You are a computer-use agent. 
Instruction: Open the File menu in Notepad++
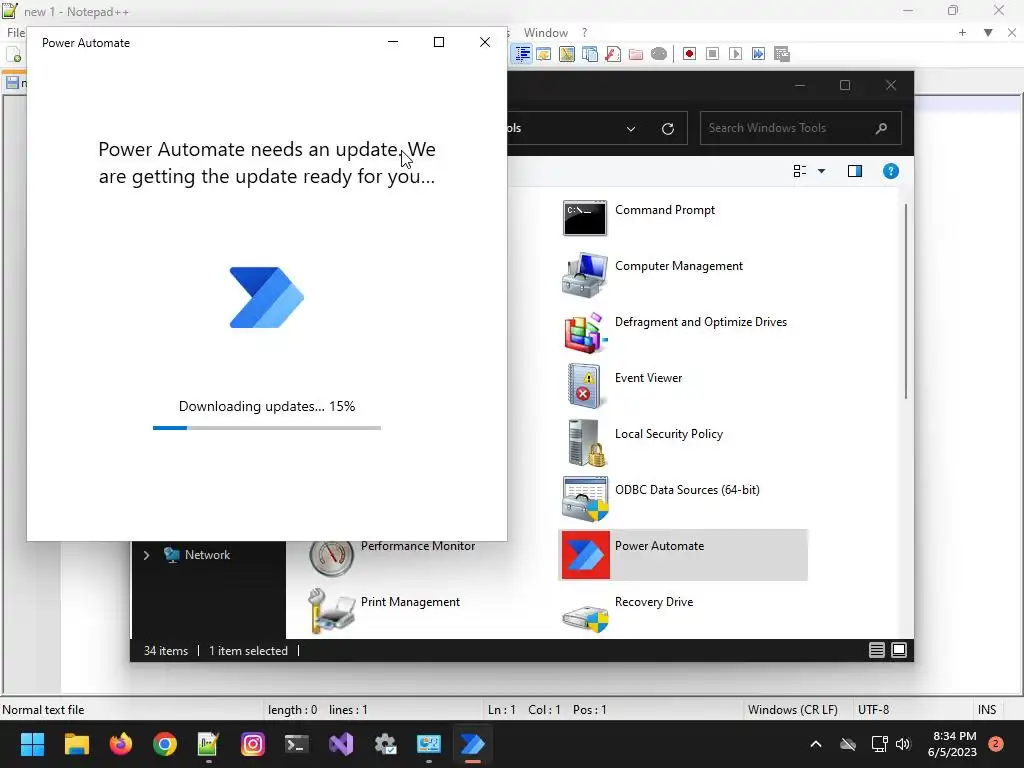point(16,33)
